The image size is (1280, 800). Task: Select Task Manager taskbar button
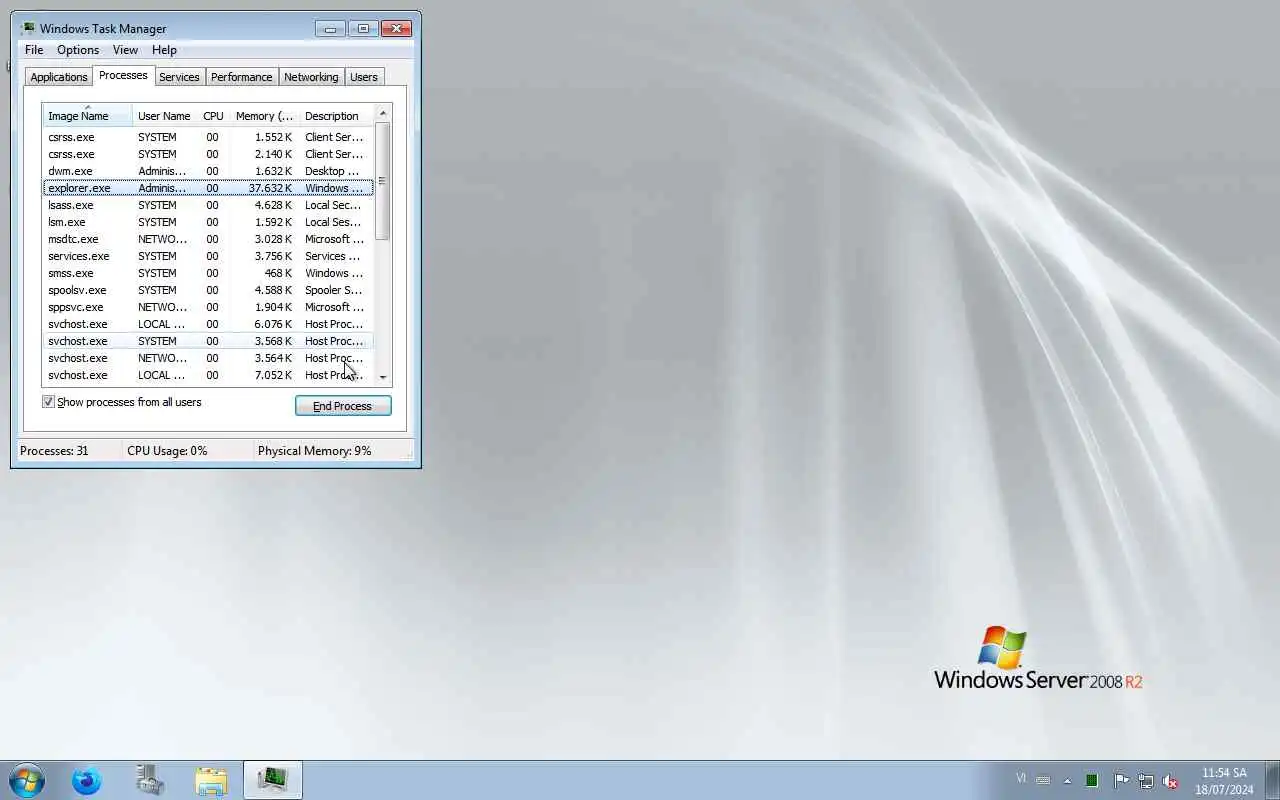(273, 780)
